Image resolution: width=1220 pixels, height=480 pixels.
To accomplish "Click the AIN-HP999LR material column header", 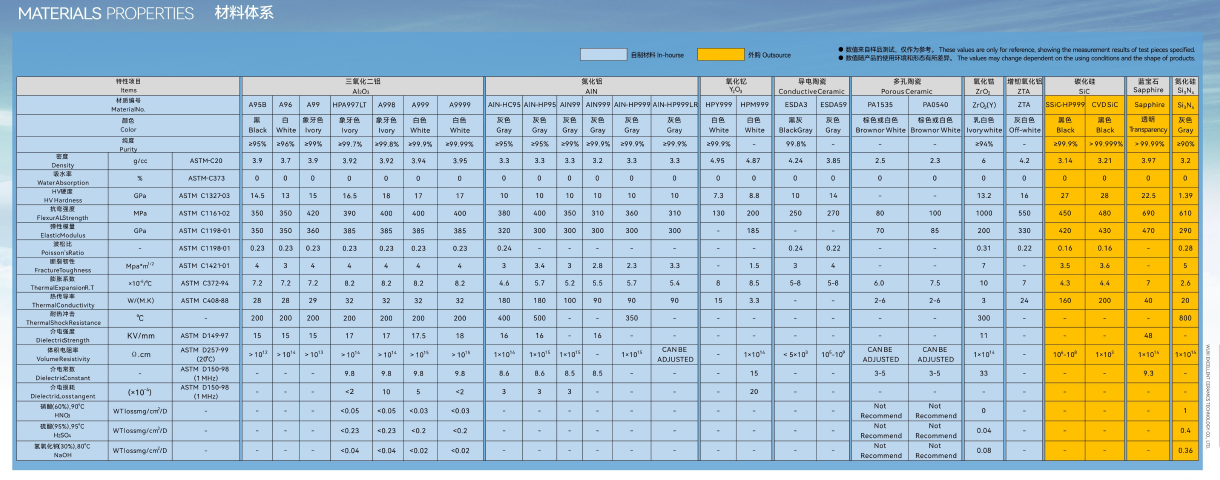I will (x=675, y=104).
